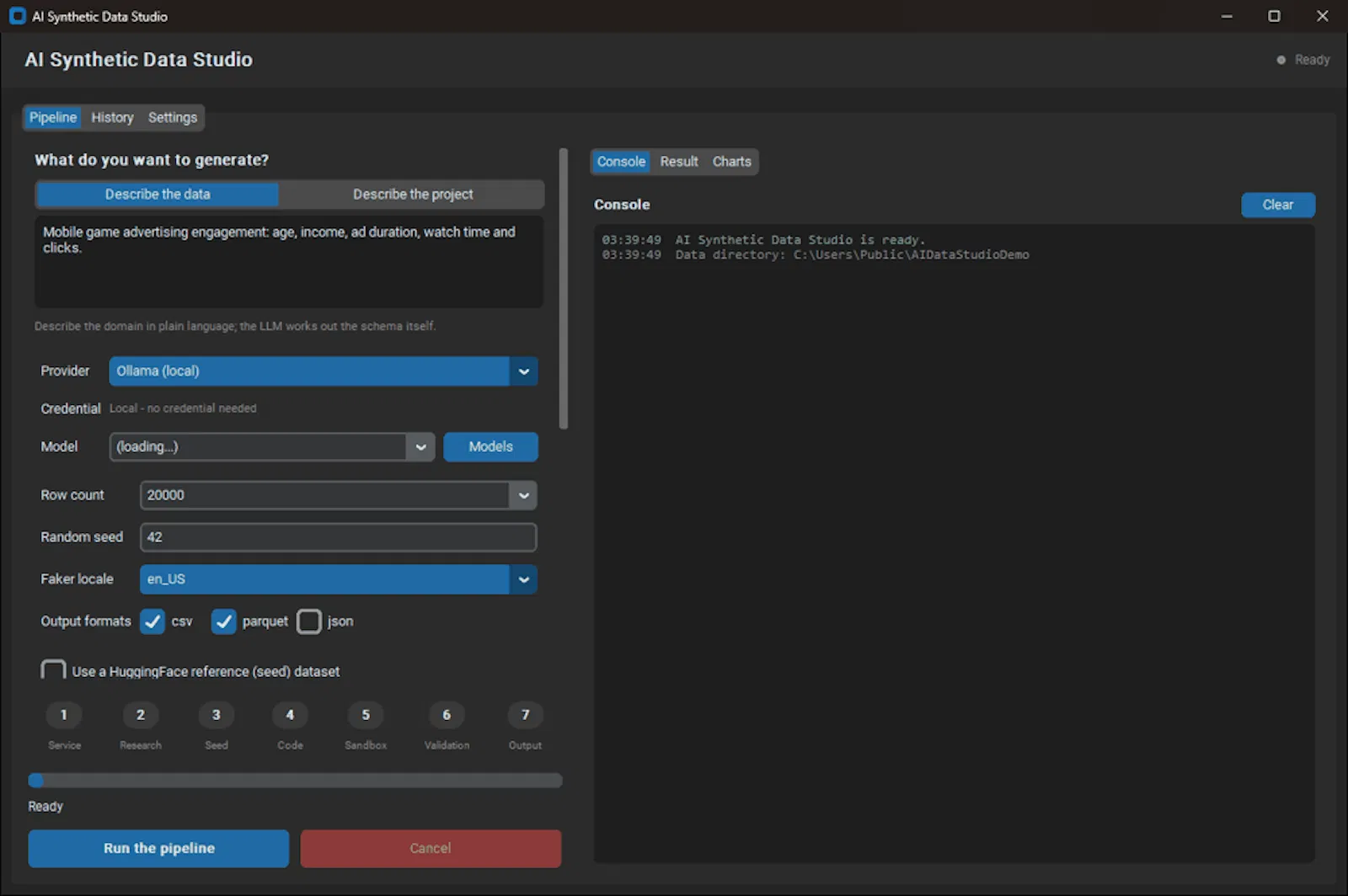Clear the console output
1348x896 pixels.
(1277, 205)
